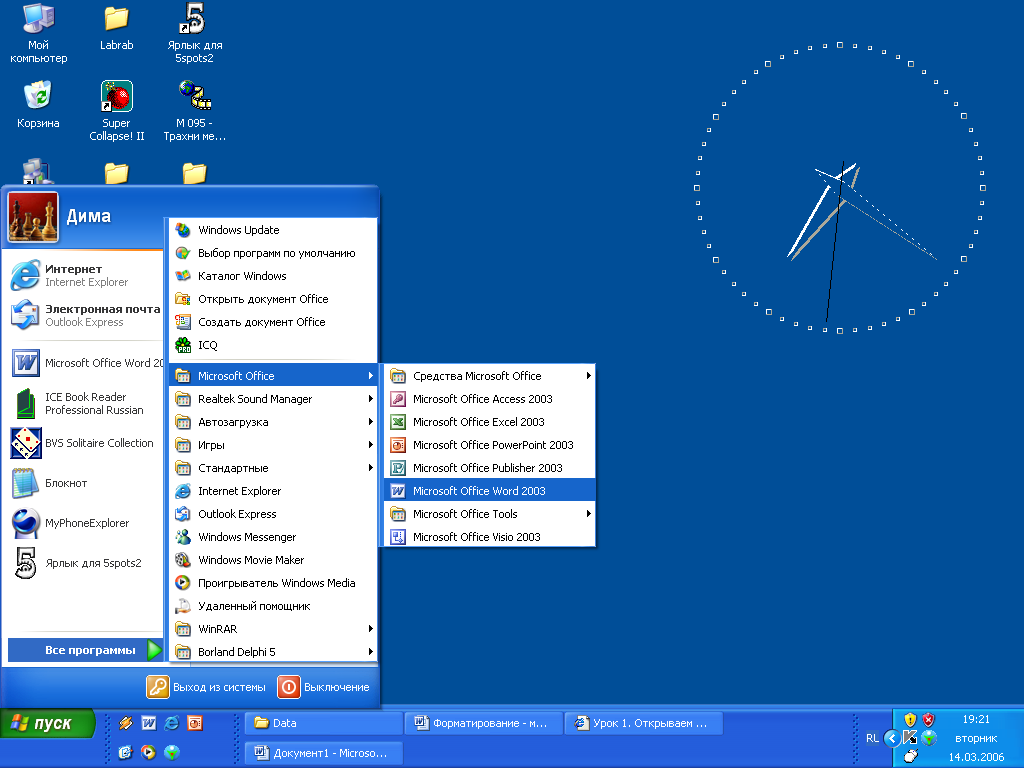Click Выключение (shut down) button
The image size is (1024, 768).
point(324,687)
